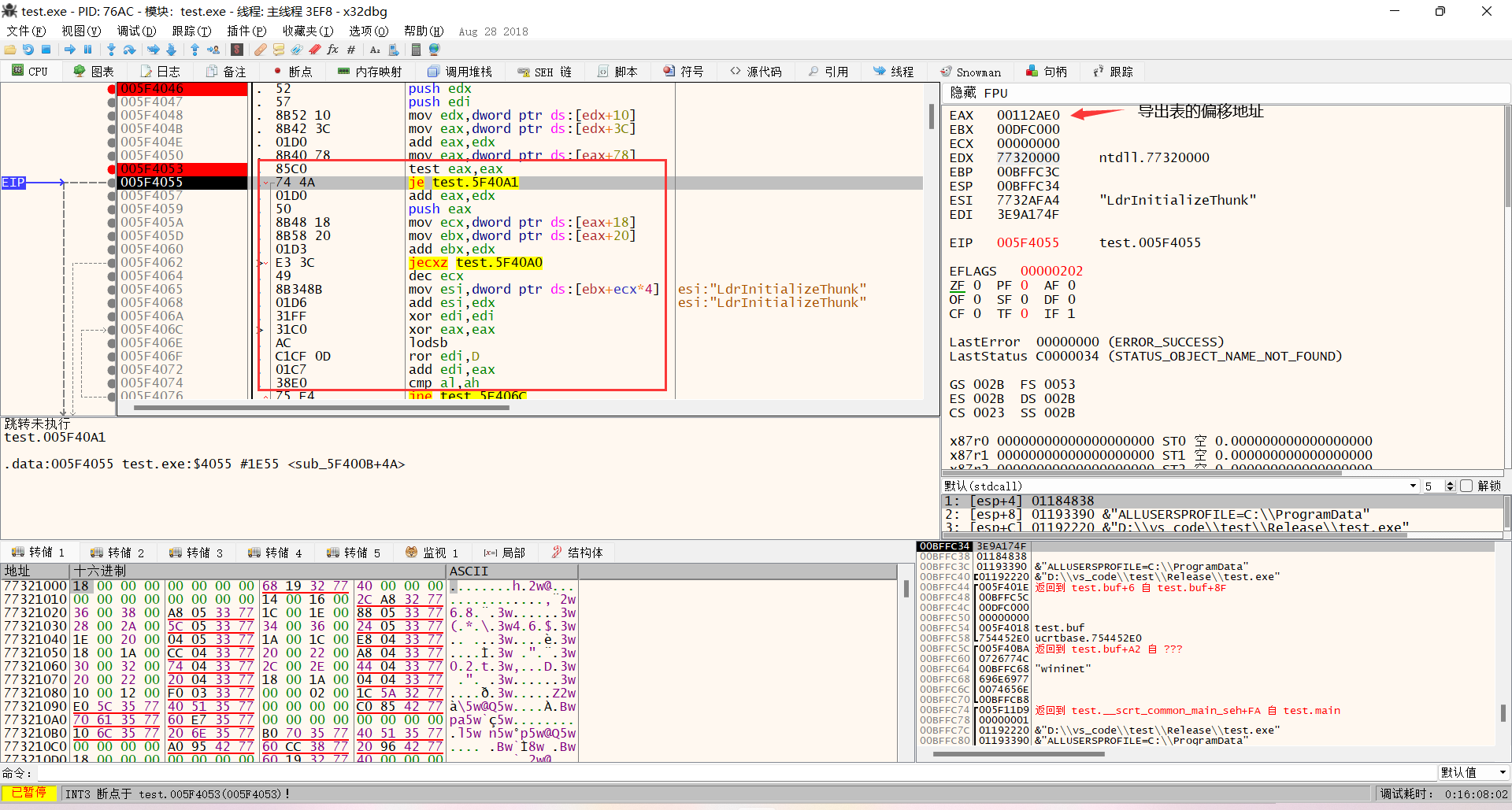Toggle breakpoint bullet at address 005F4062
Viewport: 1512px width, 810px height.
click(112, 262)
